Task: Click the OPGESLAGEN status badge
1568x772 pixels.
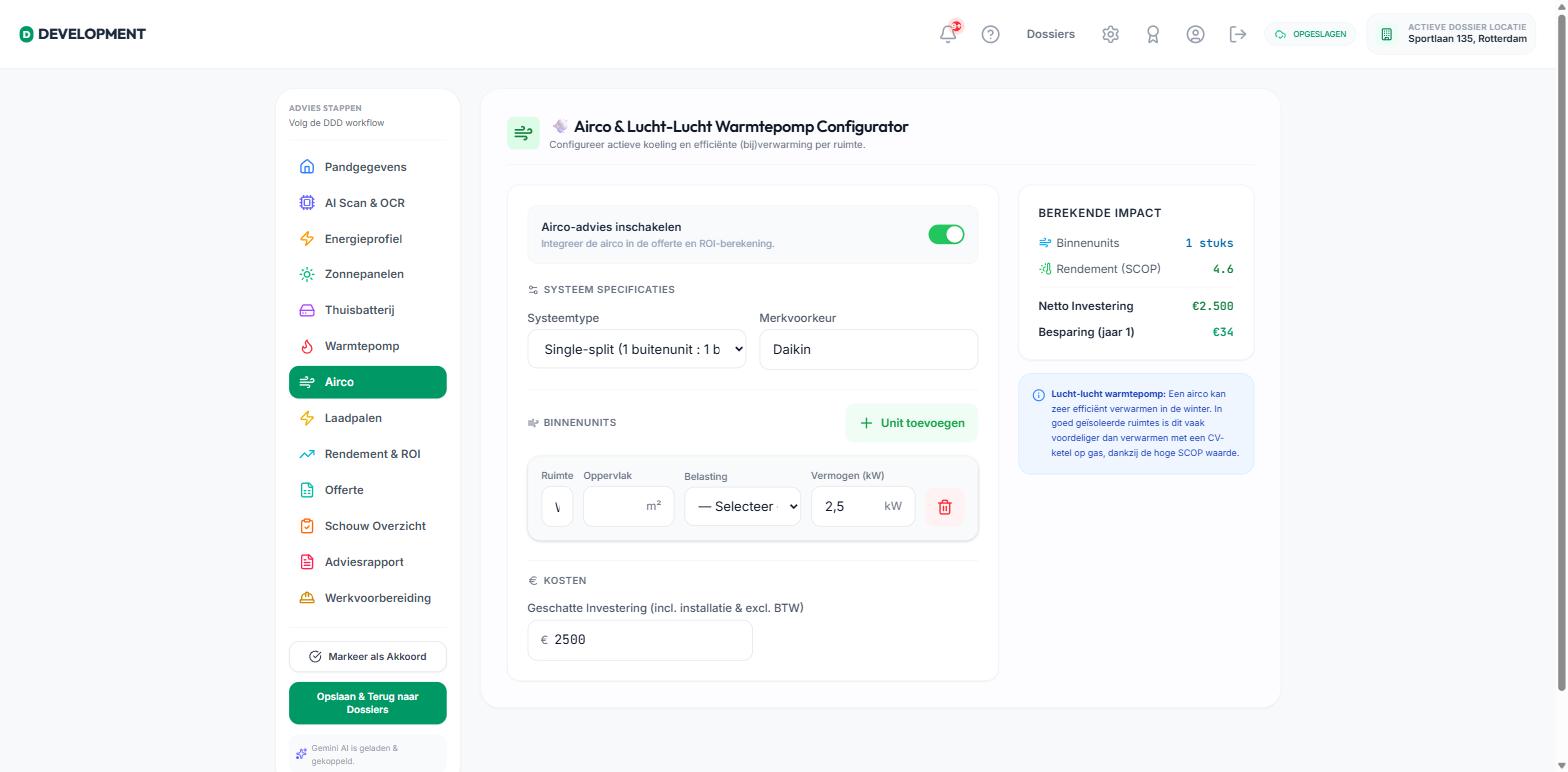Action: click(1310, 34)
